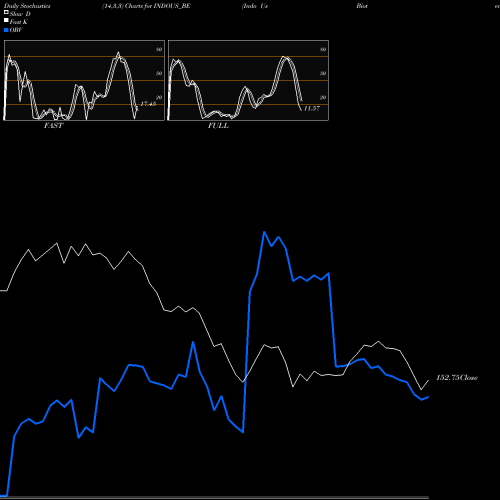Click the '(Indo Us' header text
This screenshot has width=500, height=500.
[x=255, y=6]
